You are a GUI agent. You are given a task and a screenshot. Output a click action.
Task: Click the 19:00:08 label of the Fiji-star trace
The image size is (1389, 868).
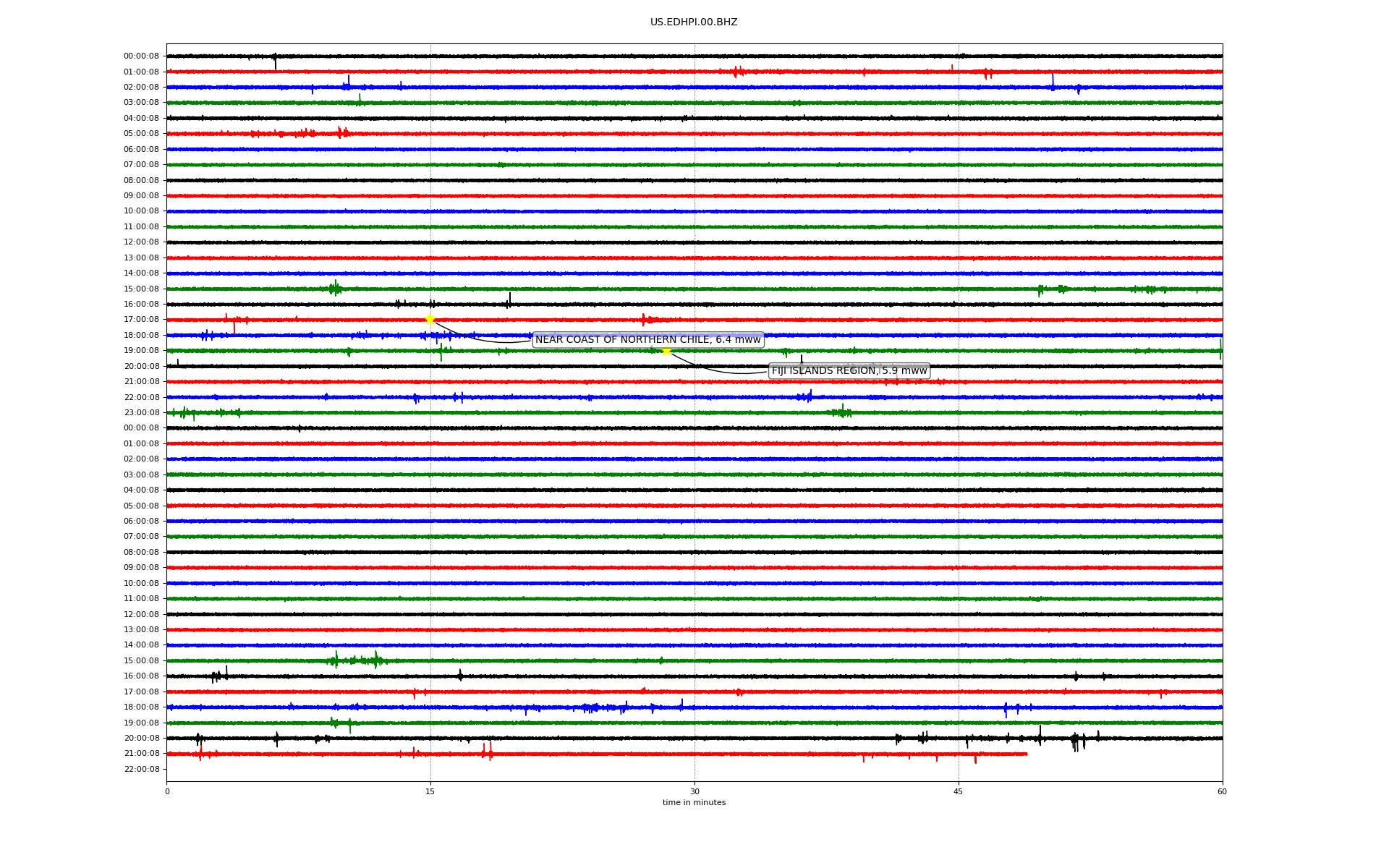[141, 351]
